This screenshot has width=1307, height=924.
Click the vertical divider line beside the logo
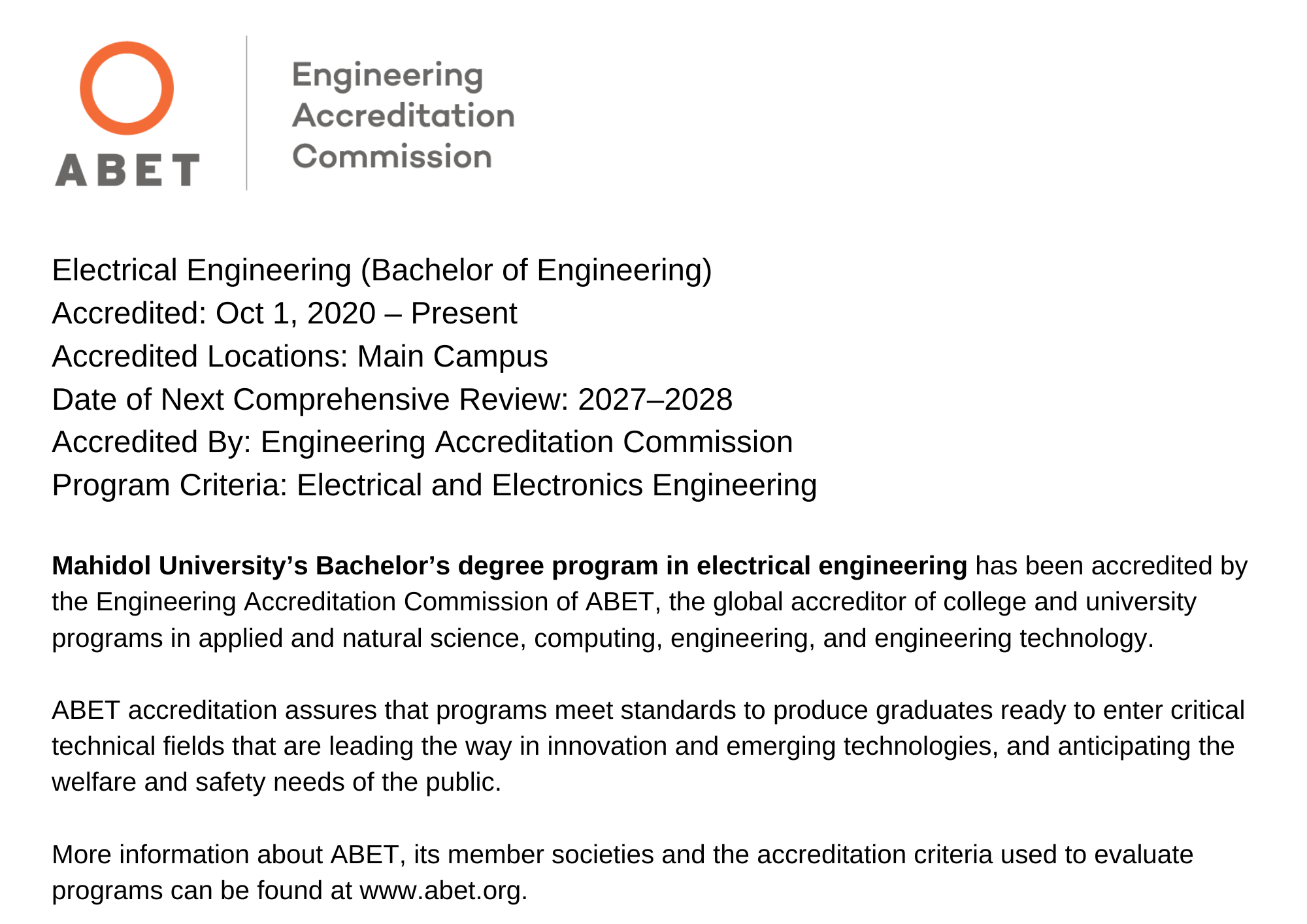pos(246,113)
